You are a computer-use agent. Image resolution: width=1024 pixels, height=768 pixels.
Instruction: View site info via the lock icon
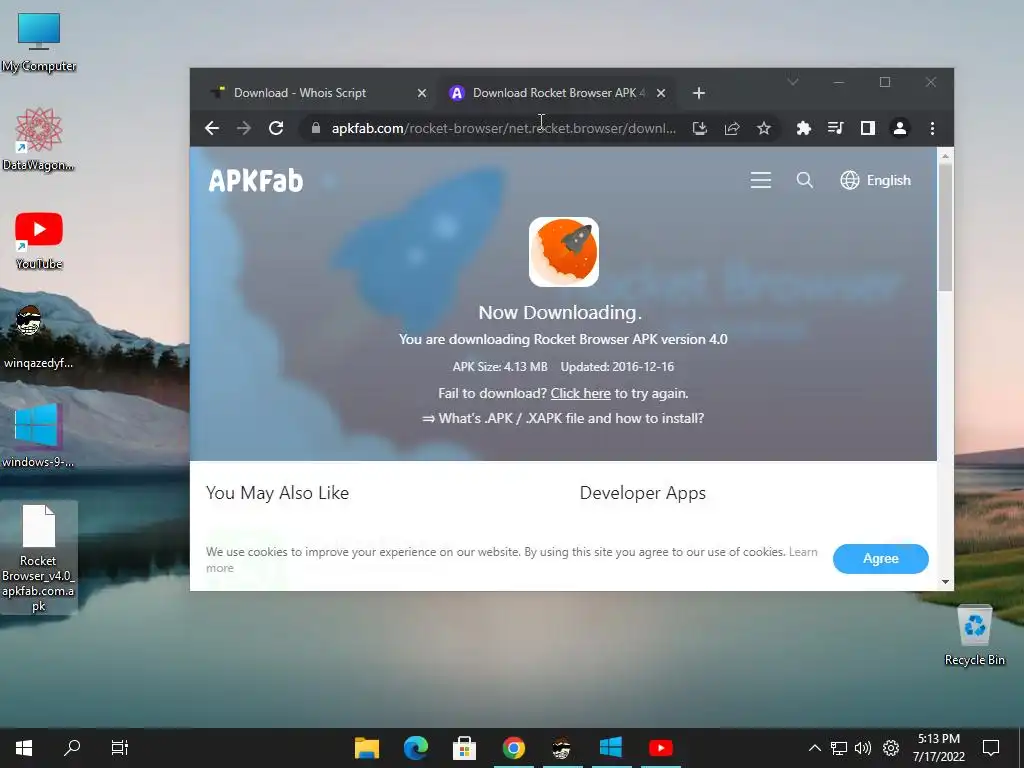316,128
